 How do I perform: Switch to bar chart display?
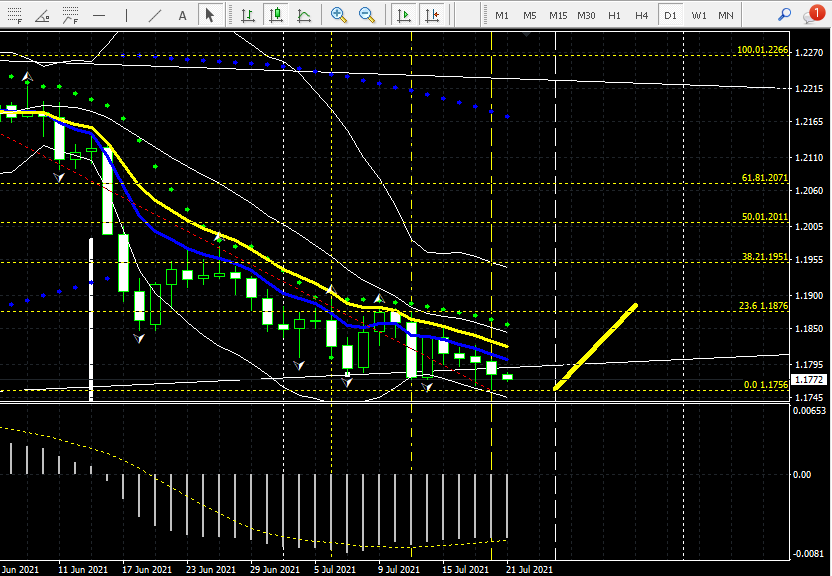247,15
